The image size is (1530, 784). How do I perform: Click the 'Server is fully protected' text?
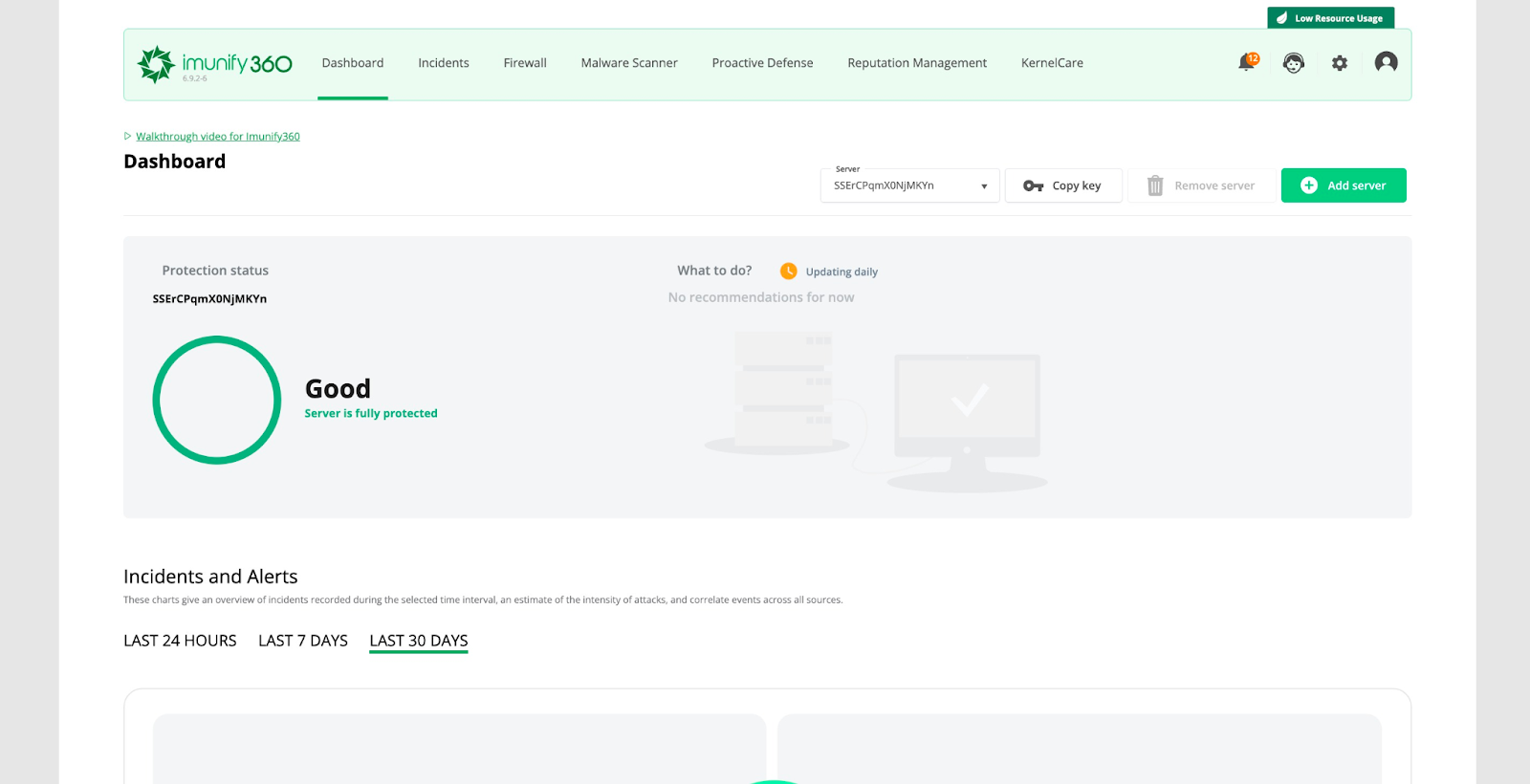[371, 413]
